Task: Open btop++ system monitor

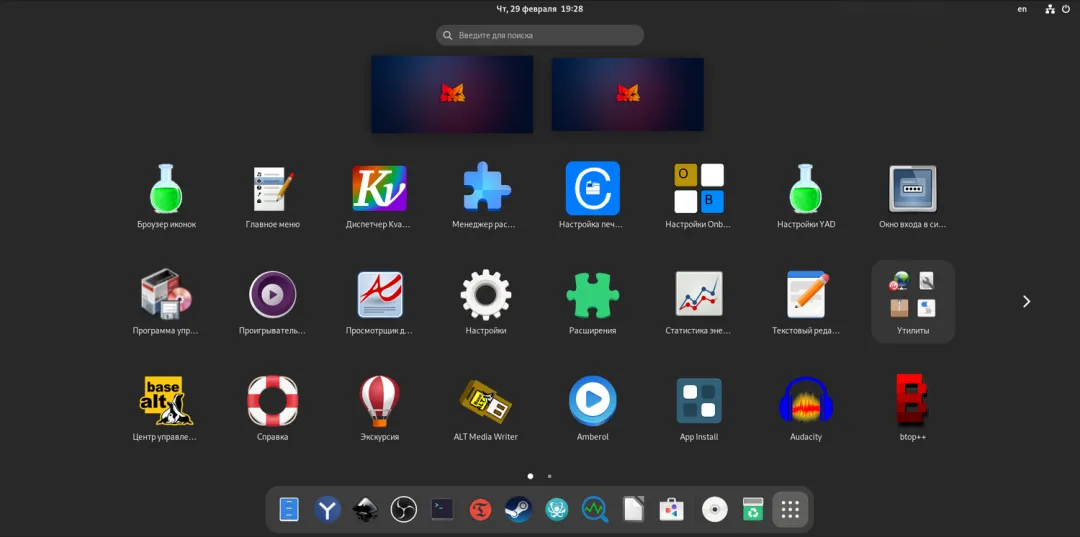Action: (913, 408)
